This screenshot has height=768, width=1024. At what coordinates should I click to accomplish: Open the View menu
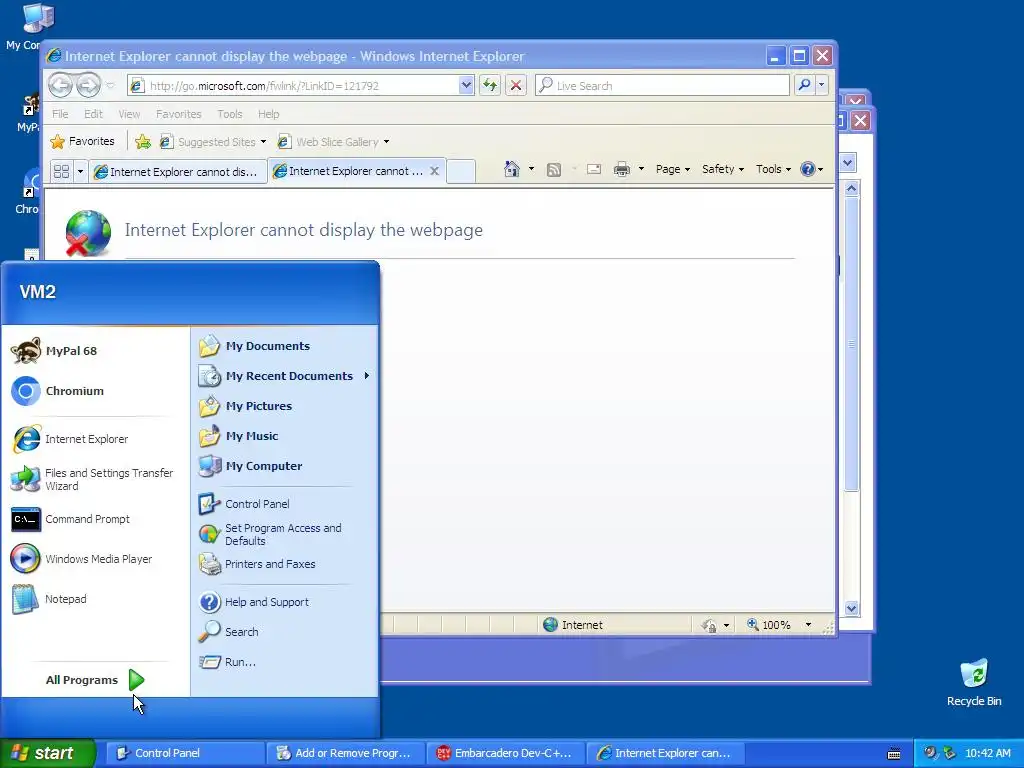point(129,114)
